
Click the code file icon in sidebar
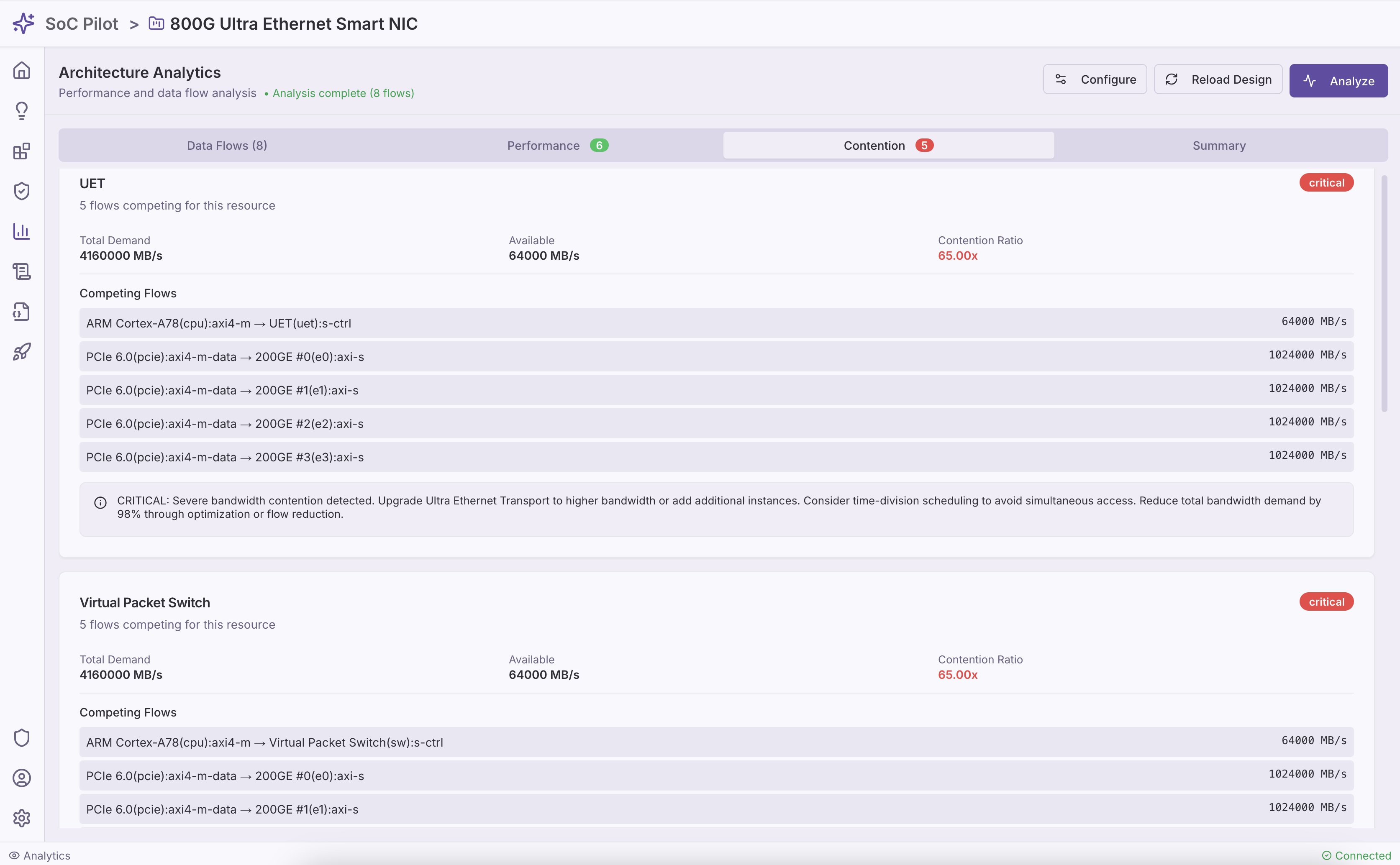tap(21, 311)
